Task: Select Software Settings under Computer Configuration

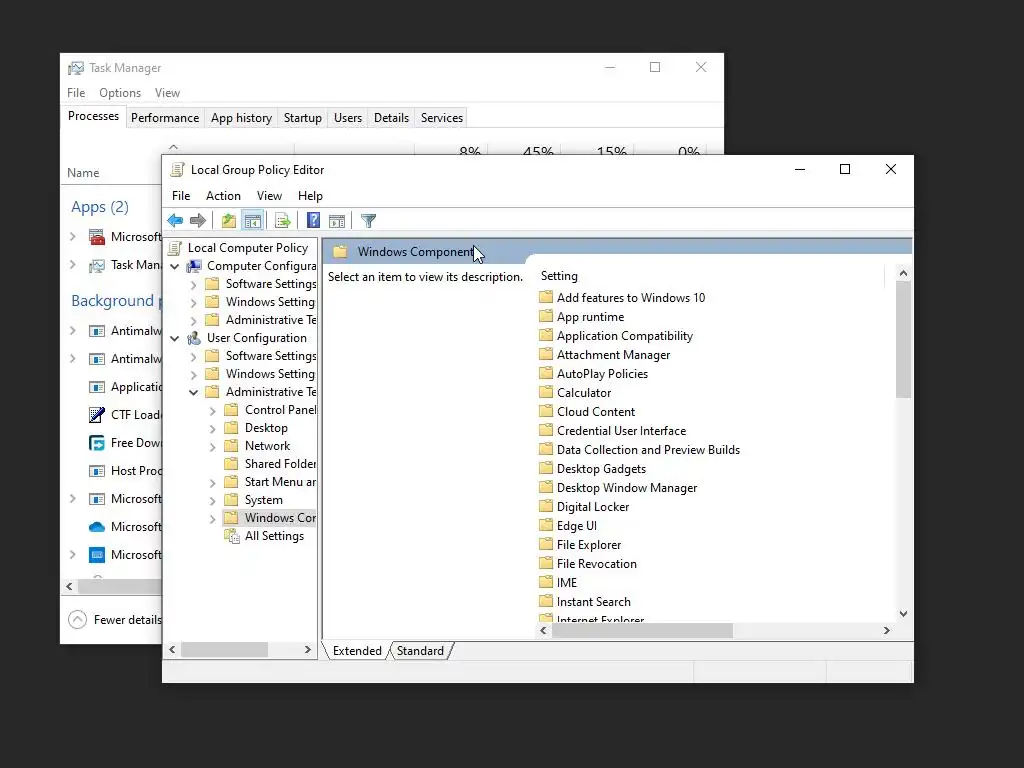Action: pos(261,284)
